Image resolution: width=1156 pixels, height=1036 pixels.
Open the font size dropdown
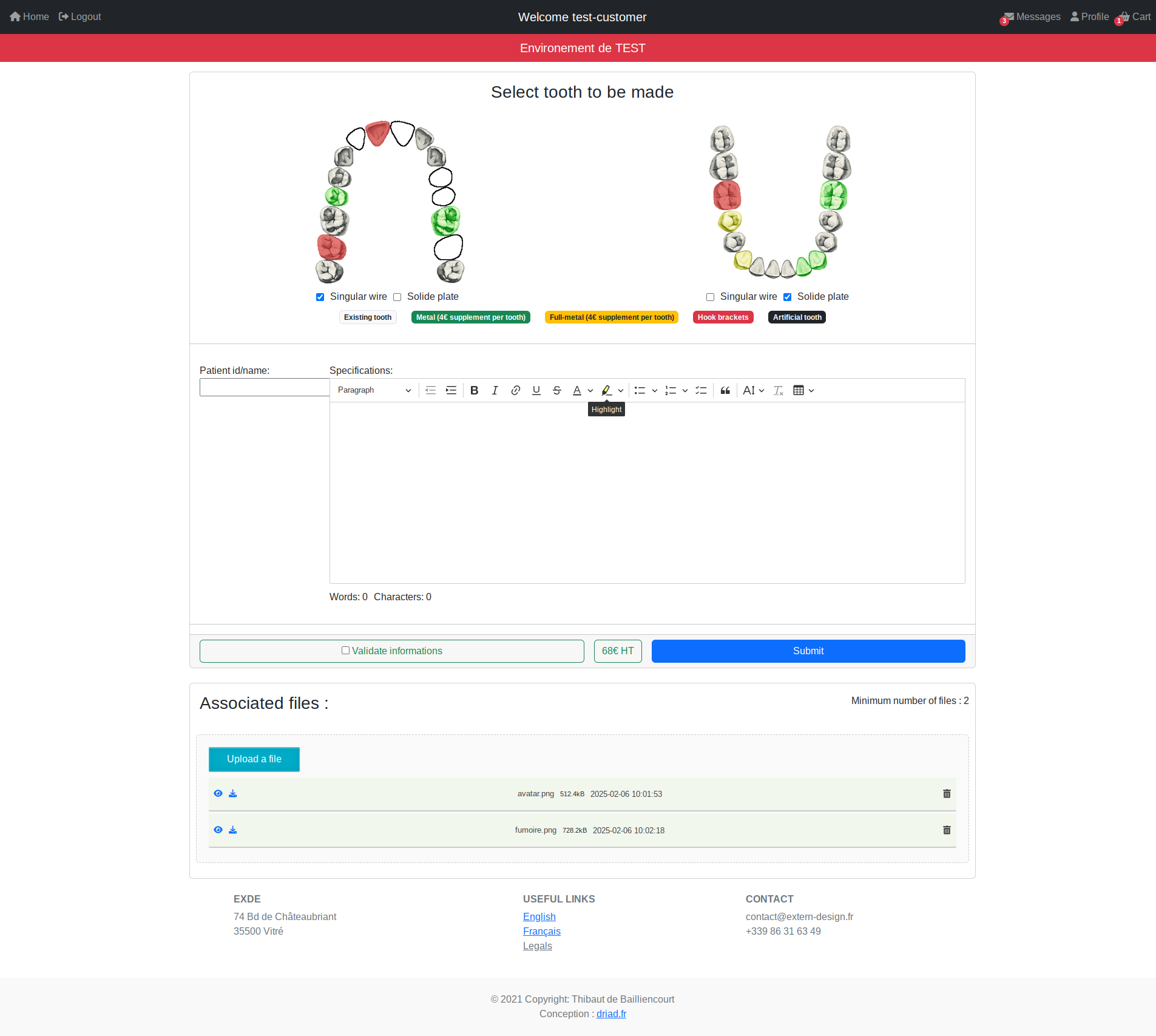pos(754,390)
